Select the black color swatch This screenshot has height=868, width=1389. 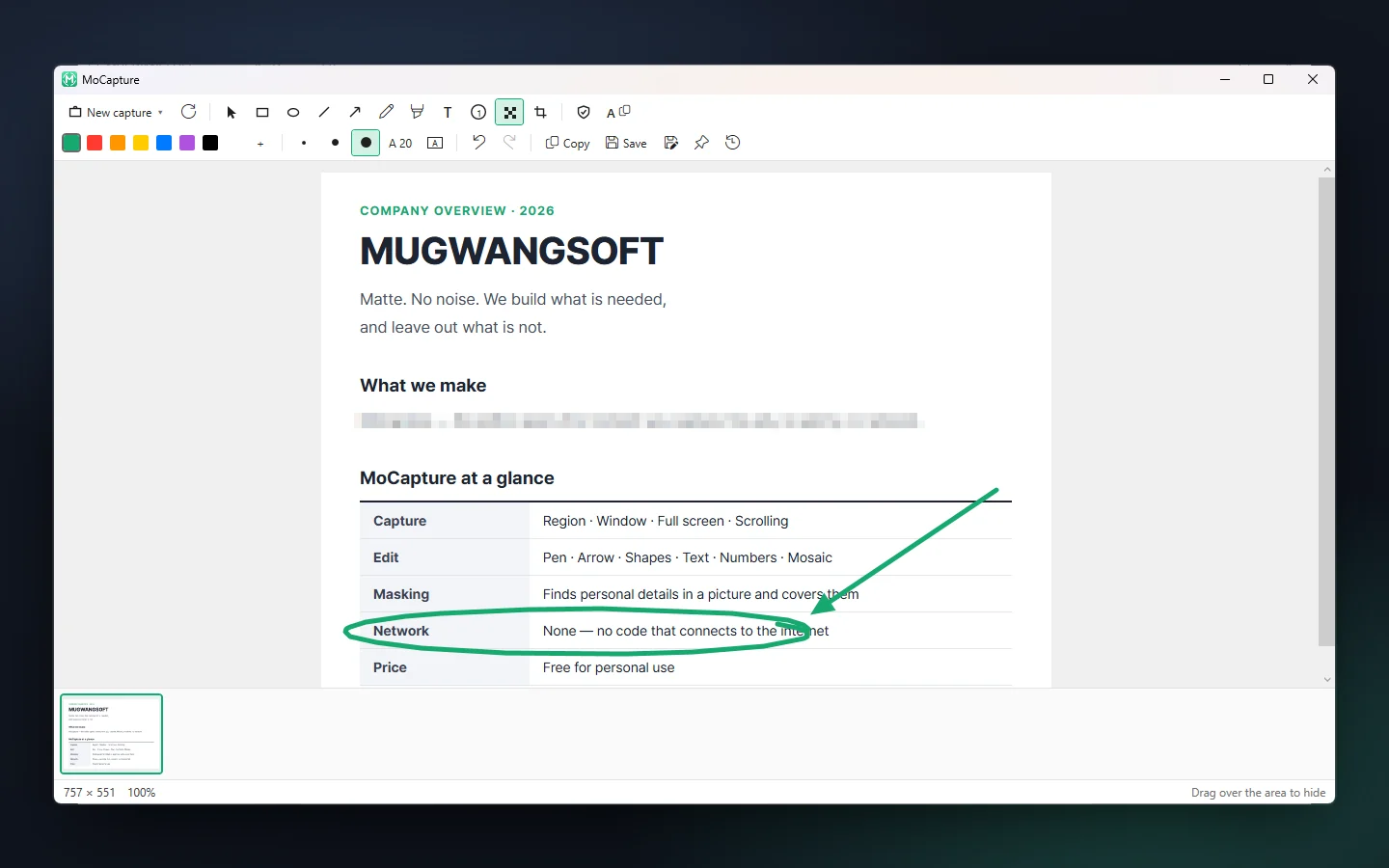(210, 143)
